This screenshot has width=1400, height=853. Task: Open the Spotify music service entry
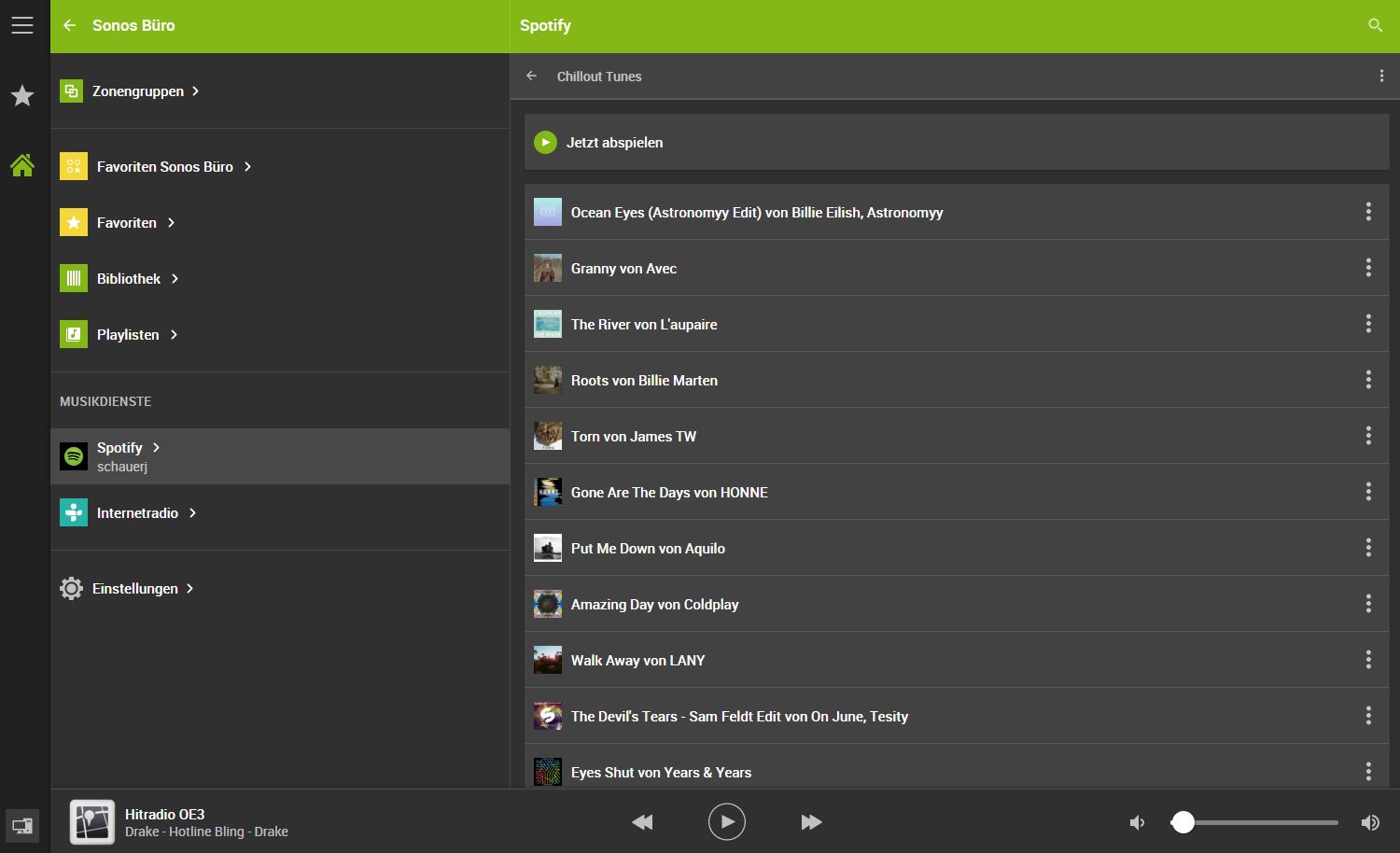tap(120, 455)
